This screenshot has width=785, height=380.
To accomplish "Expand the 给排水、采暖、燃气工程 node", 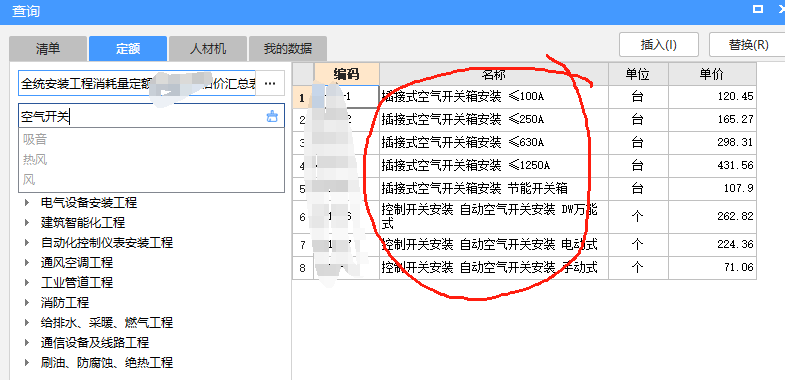I will (x=27, y=322).
